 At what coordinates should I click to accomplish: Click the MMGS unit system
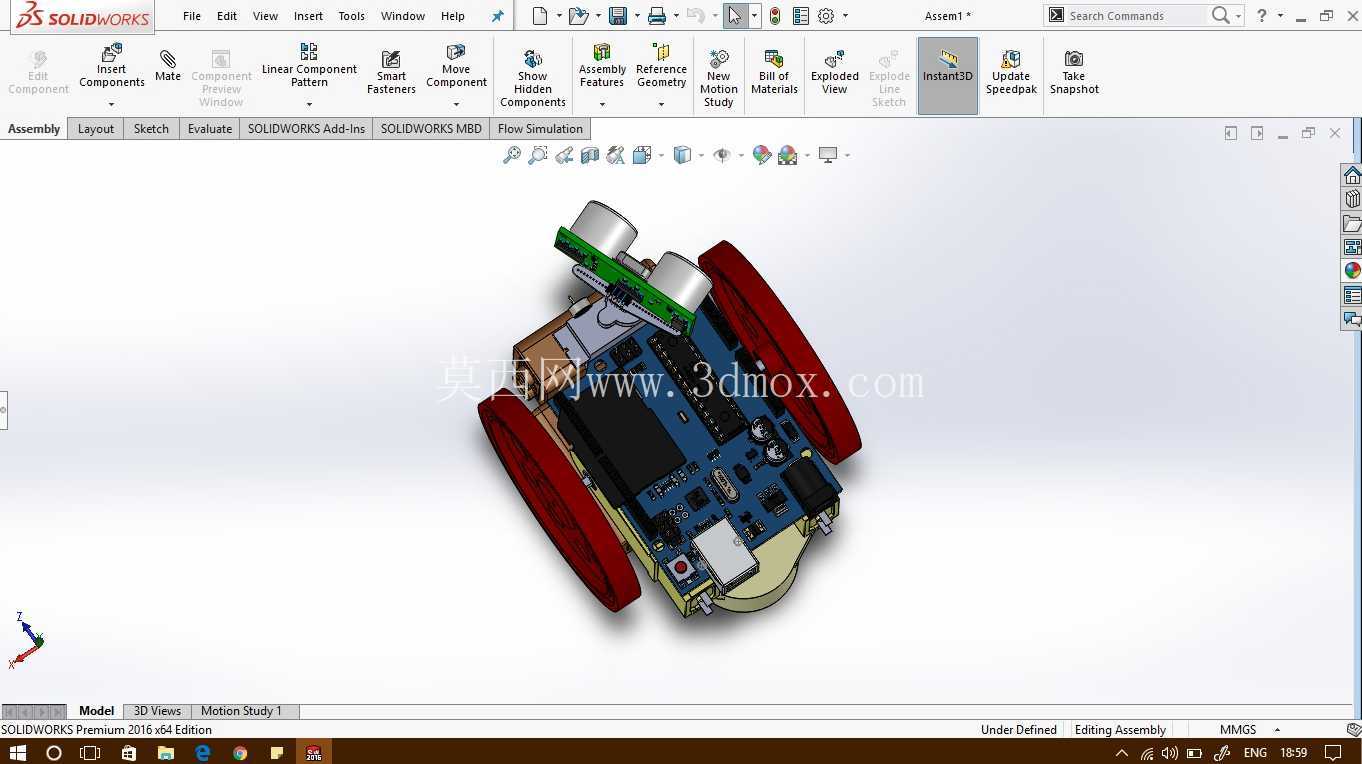click(x=1237, y=730)
